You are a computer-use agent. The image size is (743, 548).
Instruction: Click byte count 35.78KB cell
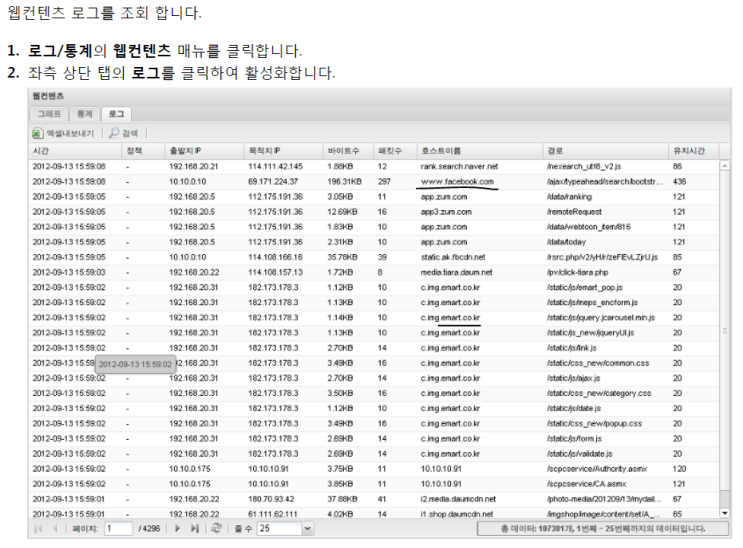[342, 257]
